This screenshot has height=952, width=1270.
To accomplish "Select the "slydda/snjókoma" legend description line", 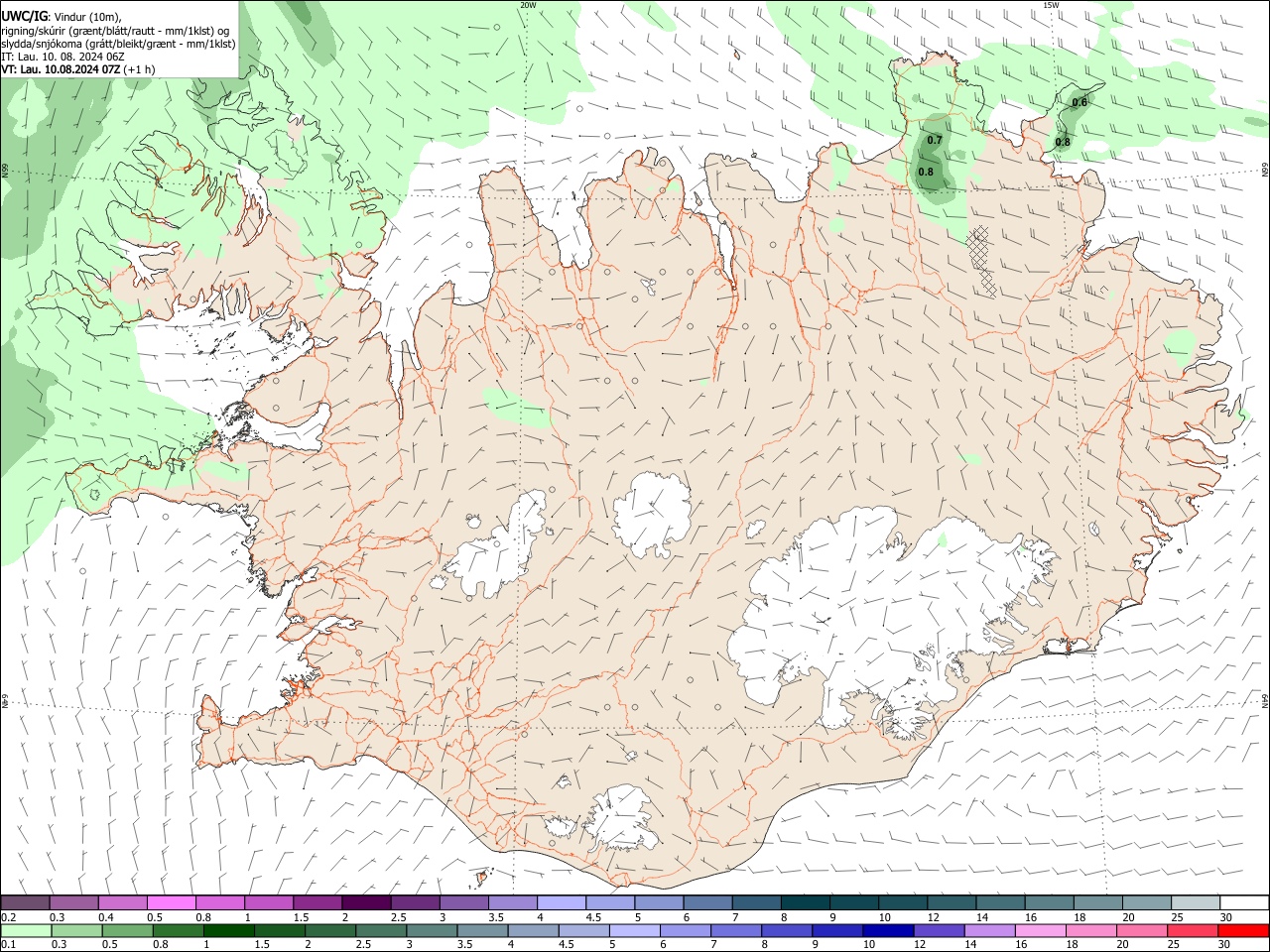I will (x=118, y=44).
